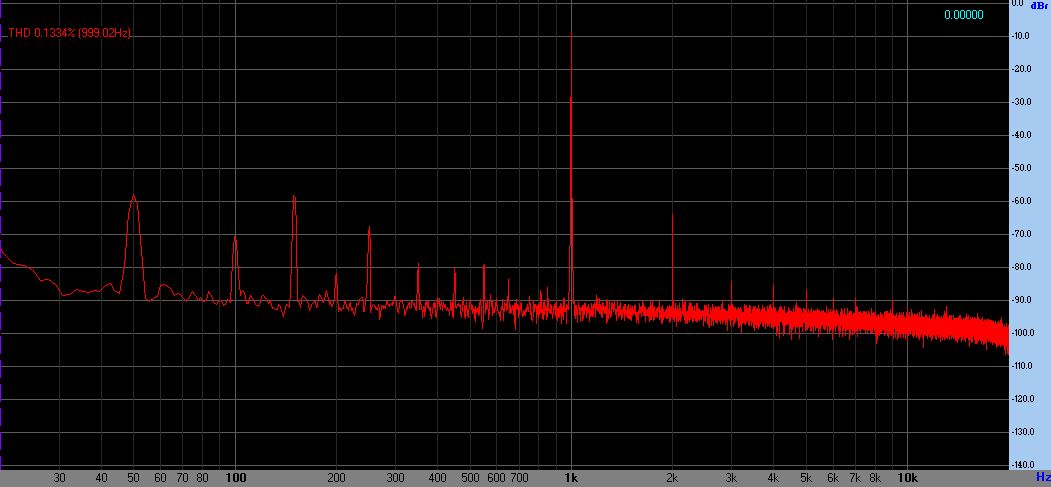This screenshot has height=487, width=1051.
Task: Click the tip of the 2 kHz harmonic spike
Action: (x=672, y=213)
